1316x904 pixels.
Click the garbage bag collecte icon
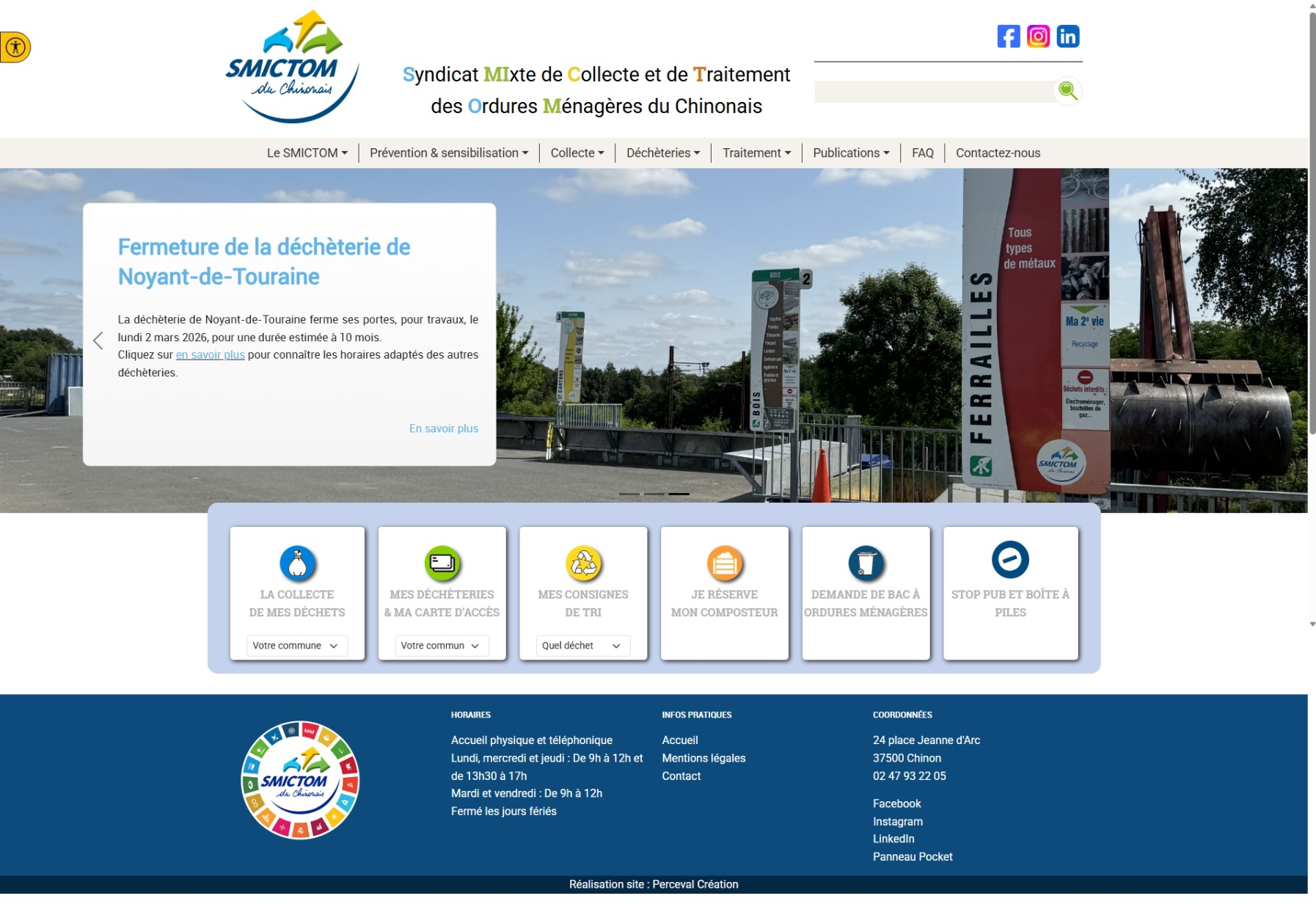tap(297, 564)
